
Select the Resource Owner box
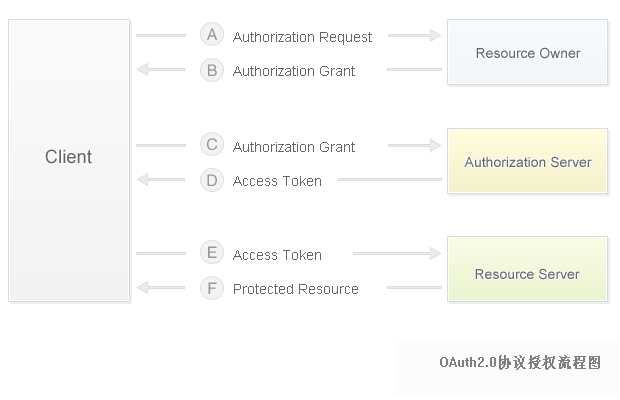(x=527, y=53)
